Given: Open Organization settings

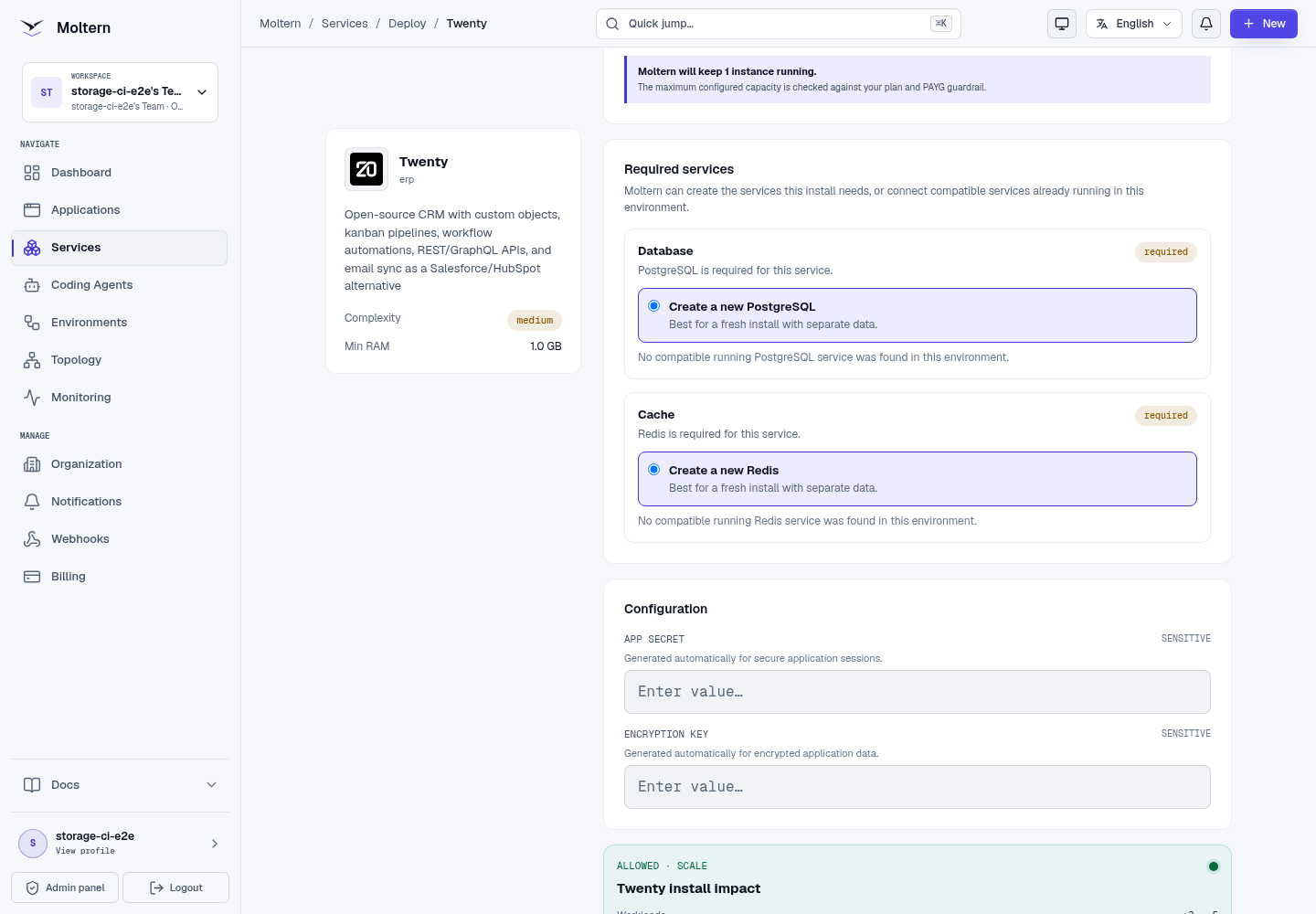Looking at the screenshot, I should pyautogui.click(x=119, y=464).
